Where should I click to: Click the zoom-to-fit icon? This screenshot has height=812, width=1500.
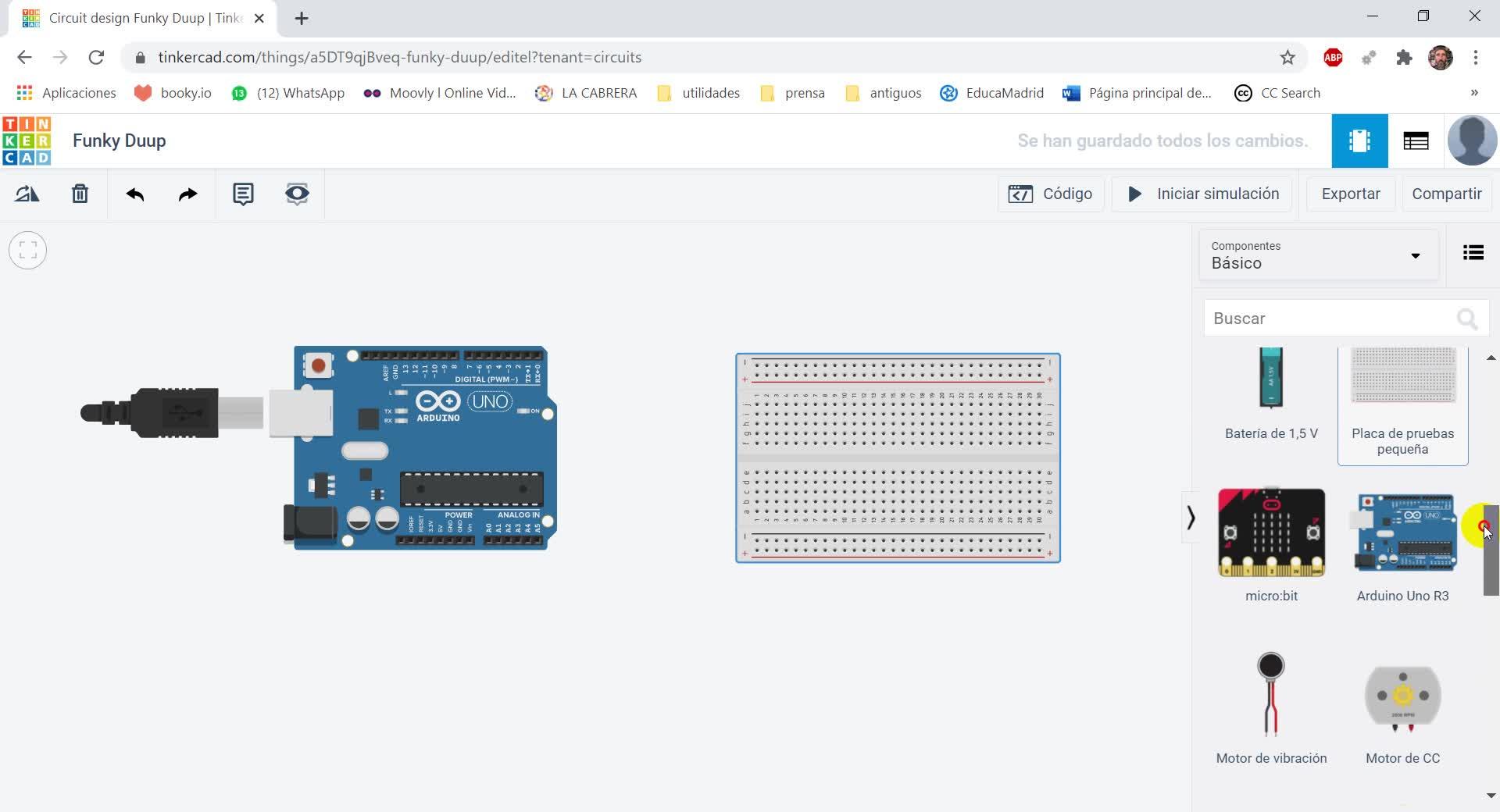[x=27, y=251]
